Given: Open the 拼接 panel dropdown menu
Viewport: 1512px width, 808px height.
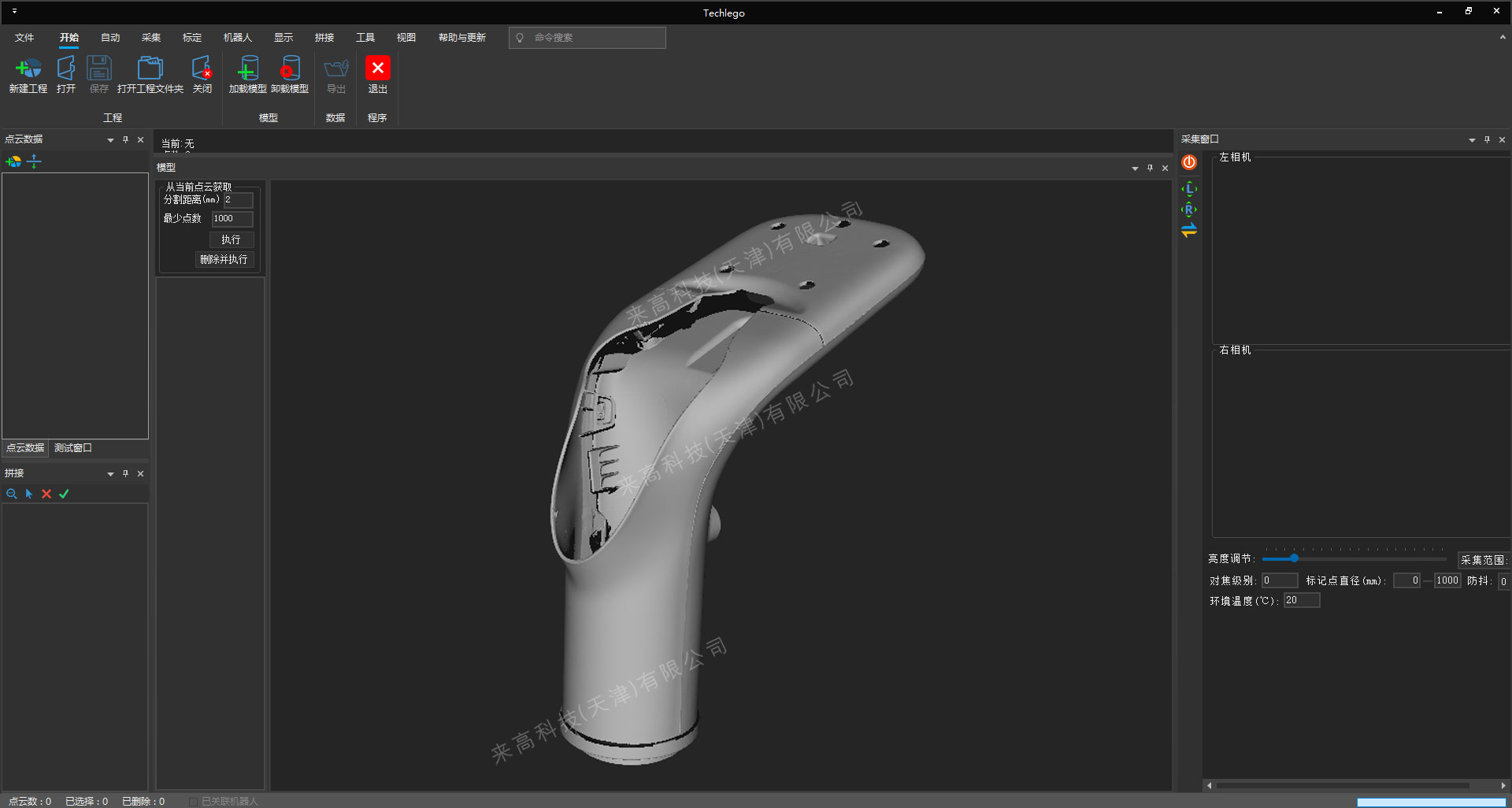Looking at the screenshot, I should [x=110, y=474].
